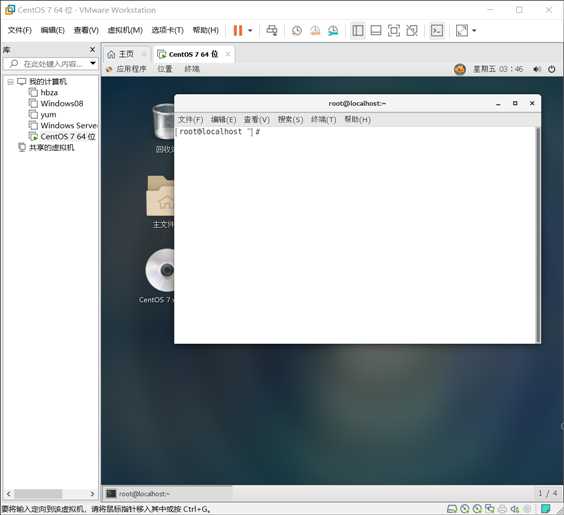Click the trash can desktop icon
Screen dimensions: 564x515
click(164, 122)
